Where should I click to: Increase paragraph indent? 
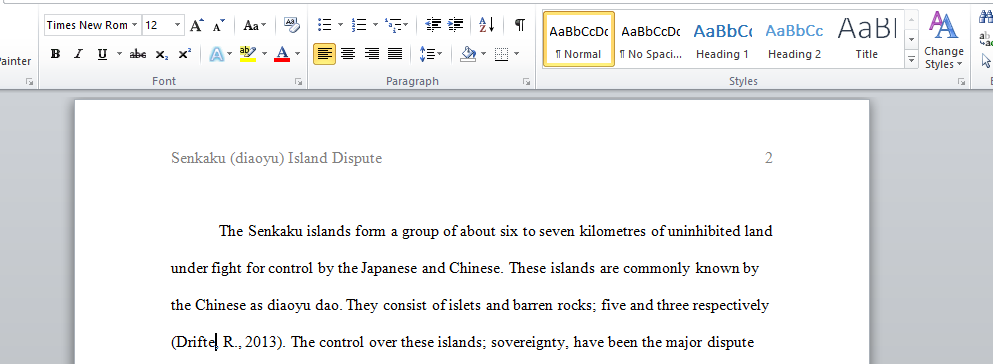(455, 25)
